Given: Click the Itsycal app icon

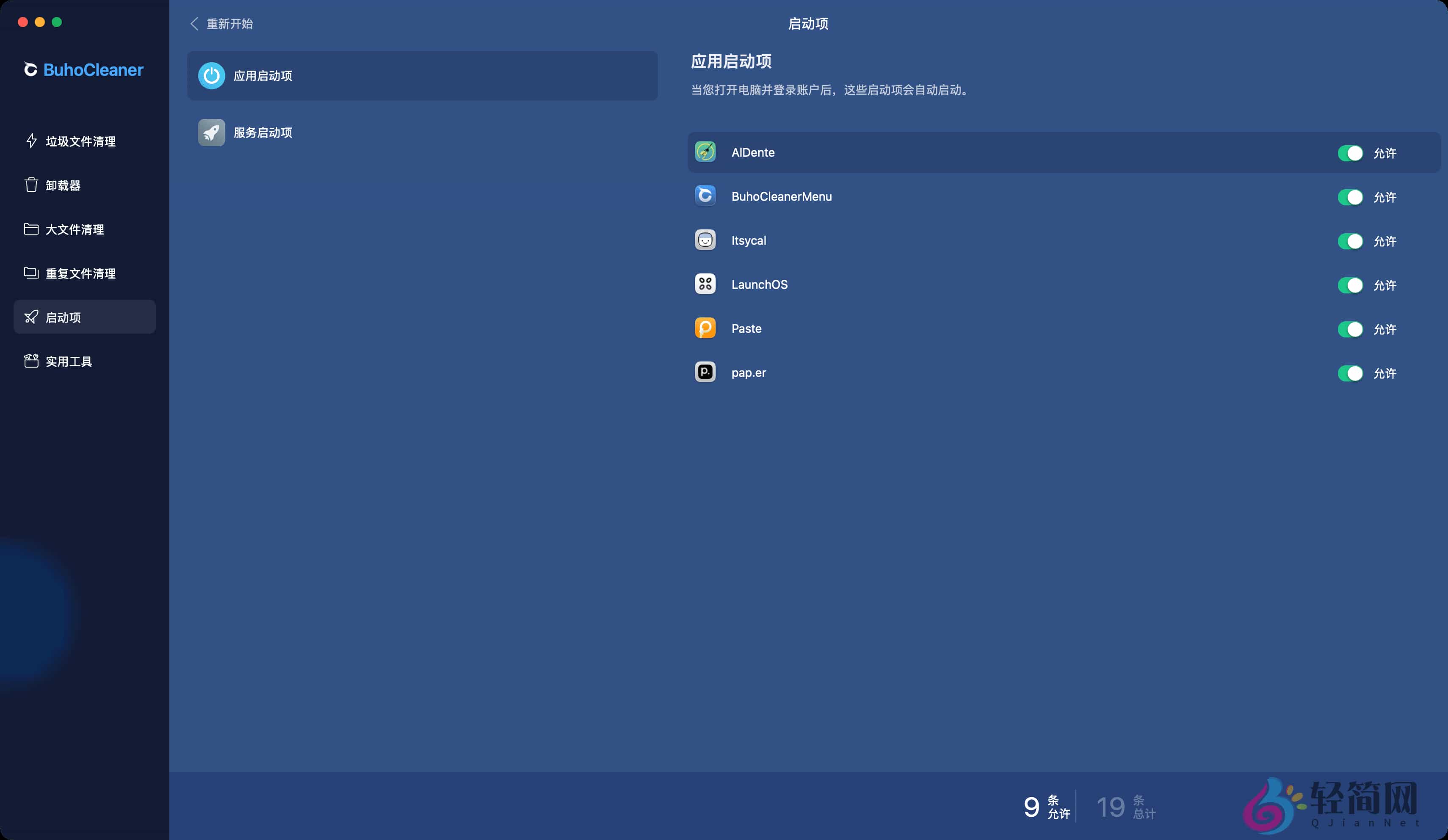Looking at the screenshot, I should coord(706,240).
